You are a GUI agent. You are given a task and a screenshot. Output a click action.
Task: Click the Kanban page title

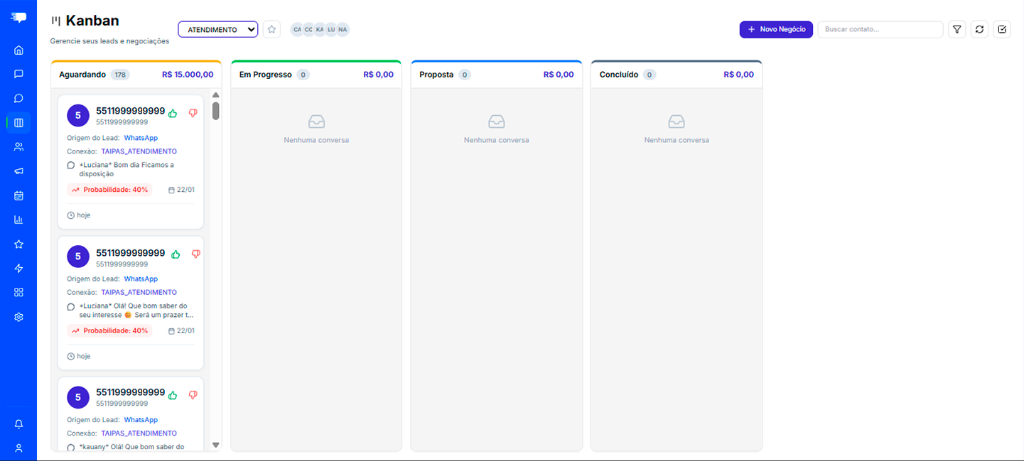(93, 21)
